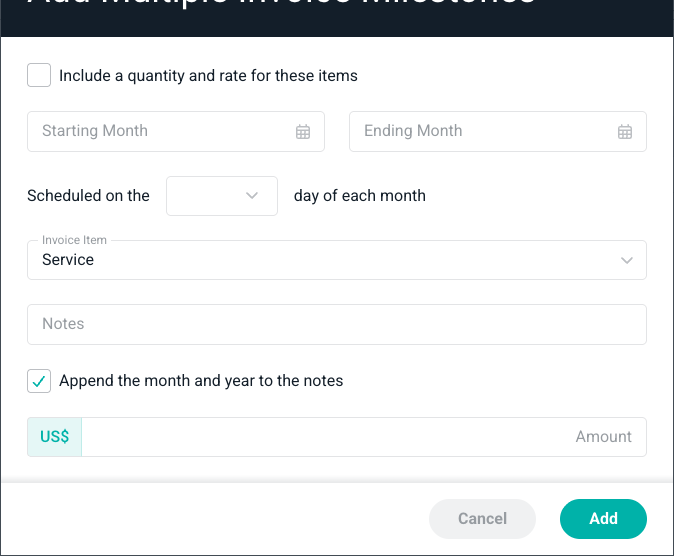Focus the Ending Month field

pyautogui.click(x=498, y=132)
